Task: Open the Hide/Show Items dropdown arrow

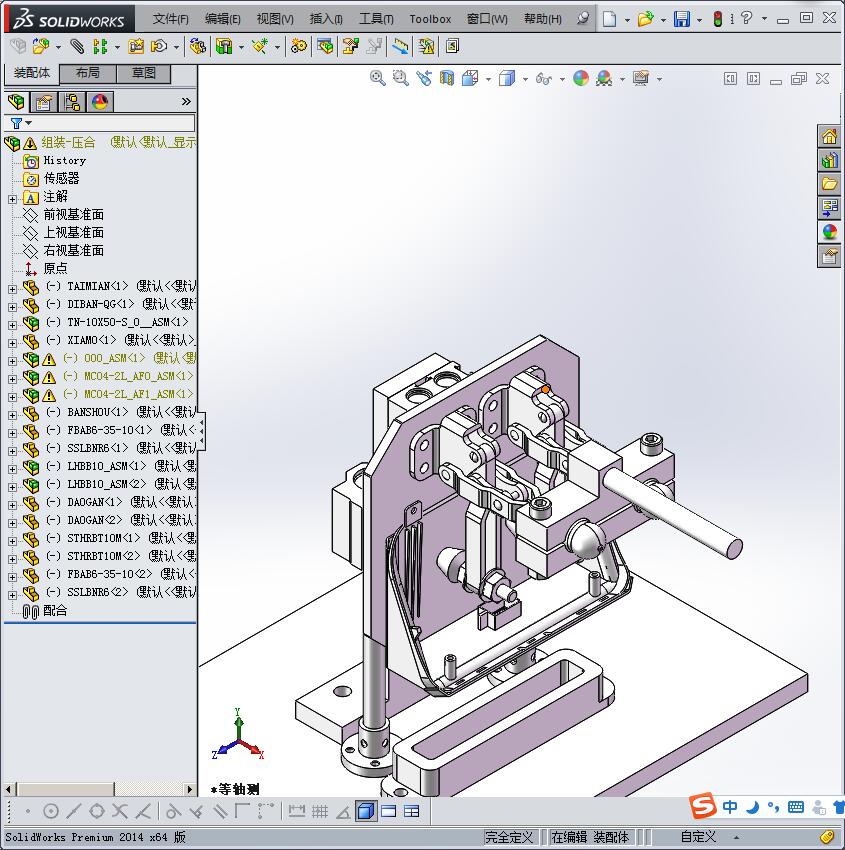Action: tap(562, 80)
